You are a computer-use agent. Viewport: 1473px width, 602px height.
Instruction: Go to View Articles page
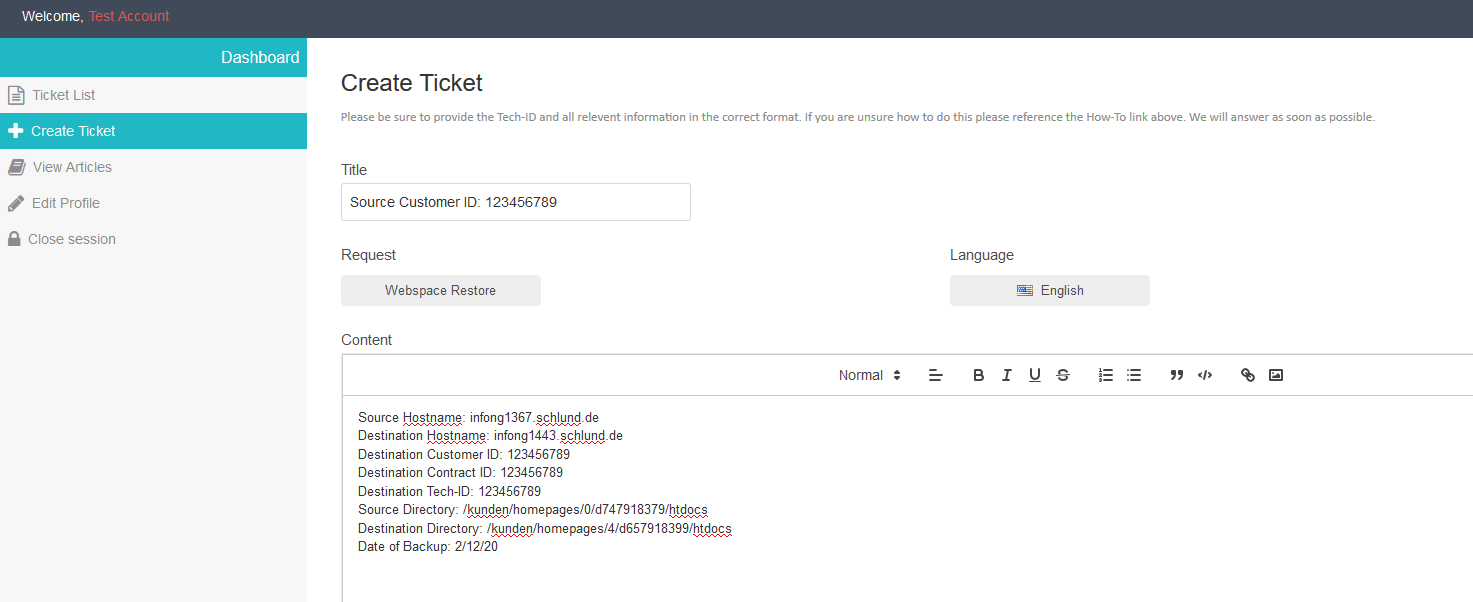pos(72,167)
